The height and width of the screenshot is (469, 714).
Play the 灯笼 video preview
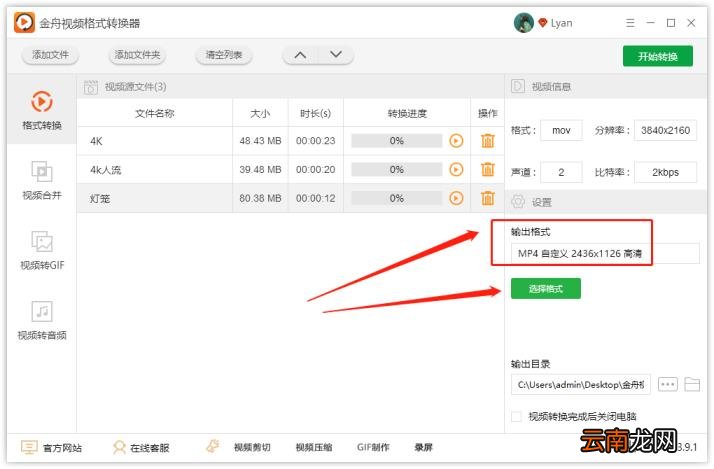point(456,198)
